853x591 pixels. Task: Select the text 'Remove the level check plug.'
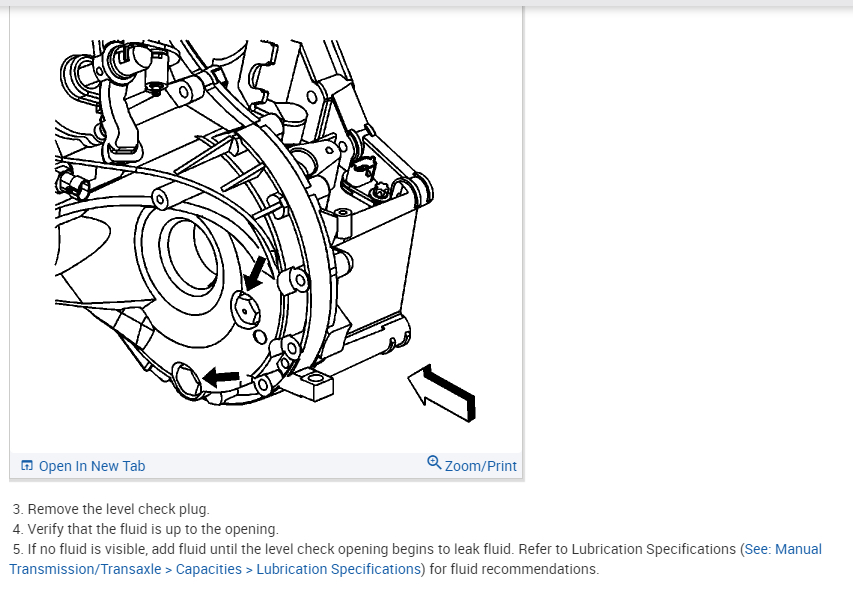[x=118, y=509]
